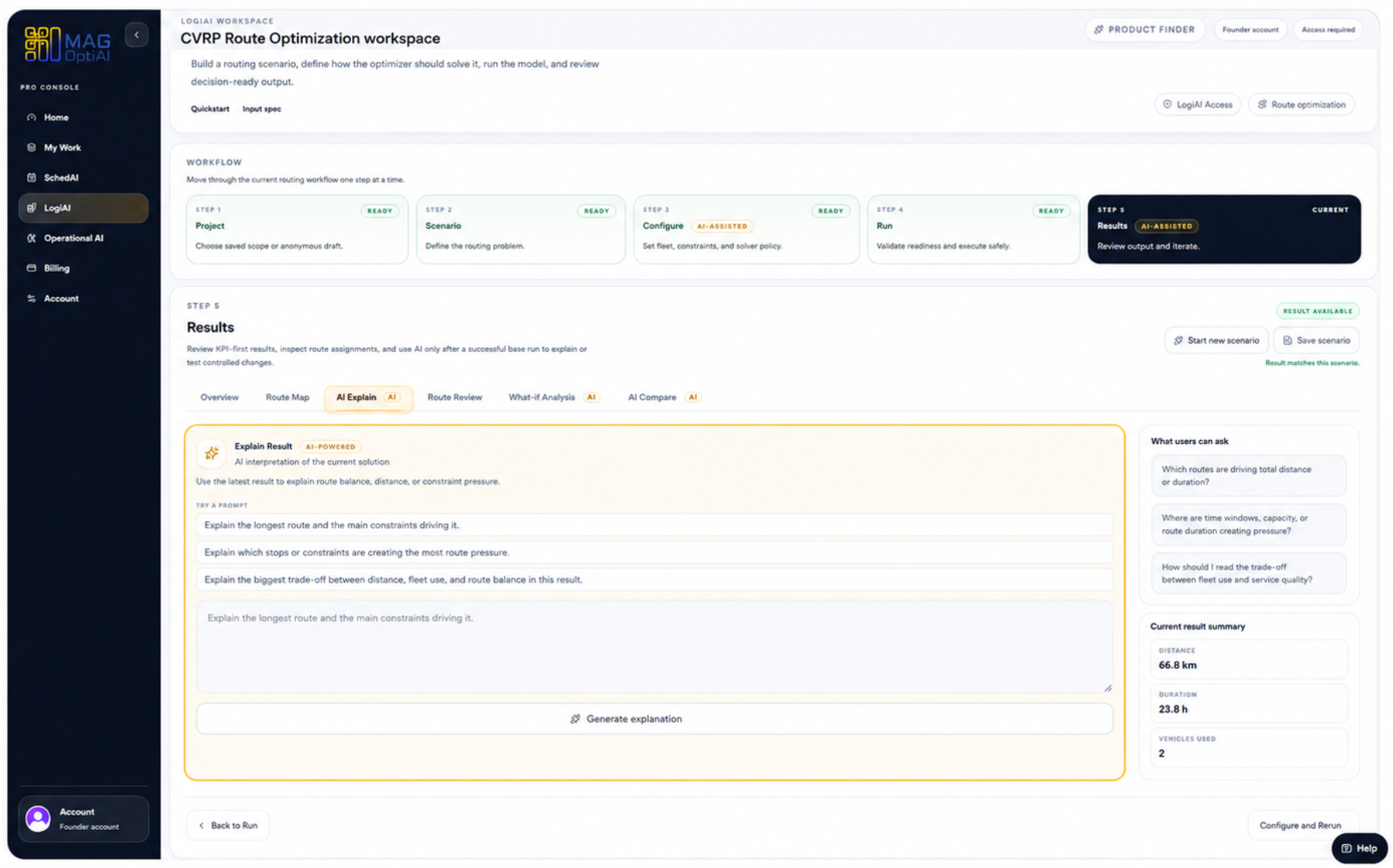Screen dimensions: 1393x868
Task: Click the purple user avatar icon
Action: tap(38, 818)
